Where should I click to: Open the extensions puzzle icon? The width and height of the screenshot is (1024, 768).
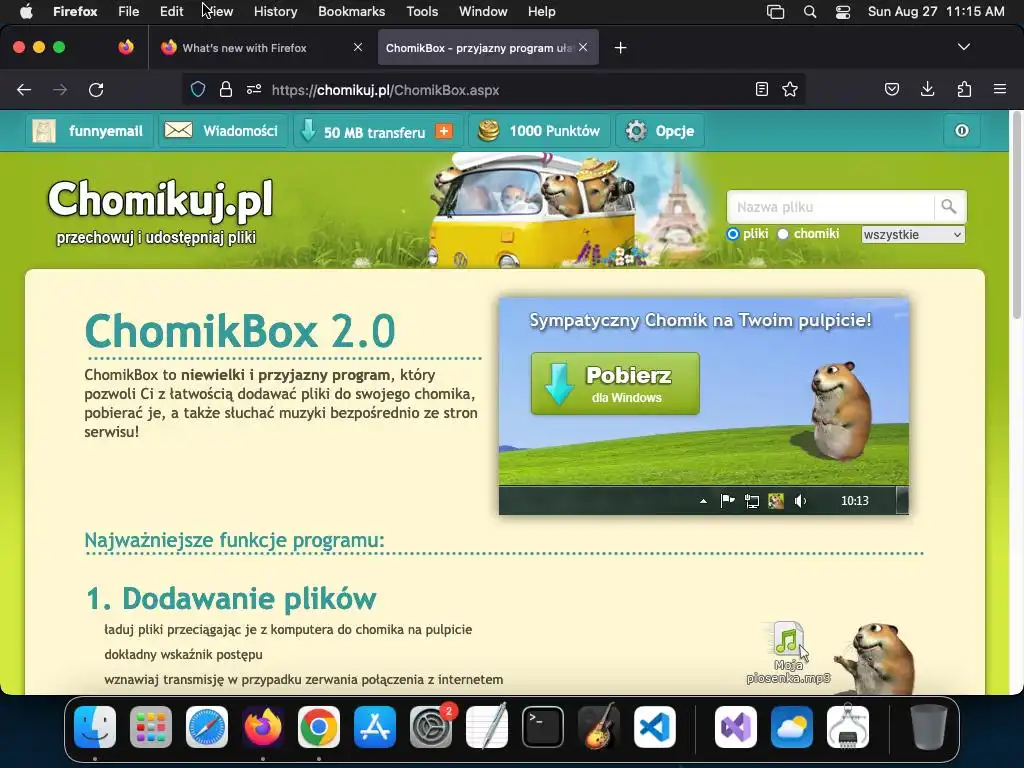(964, 89)
